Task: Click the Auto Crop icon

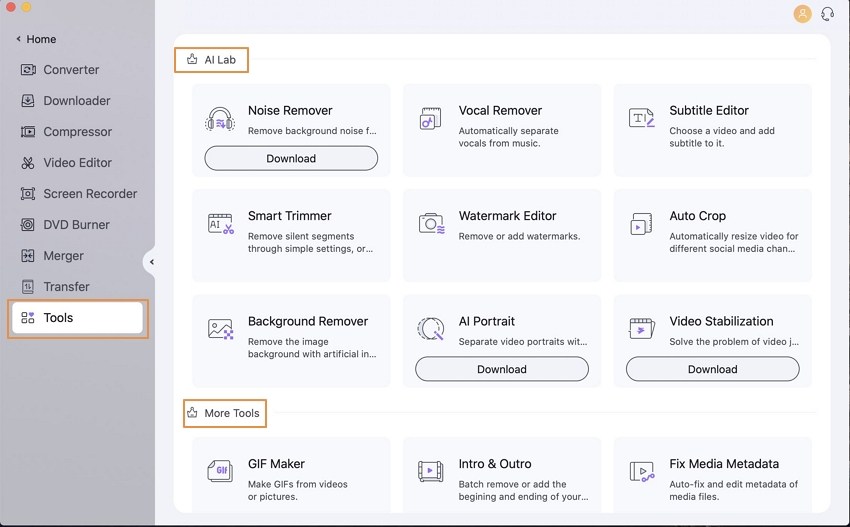Action: pos(641,224)
